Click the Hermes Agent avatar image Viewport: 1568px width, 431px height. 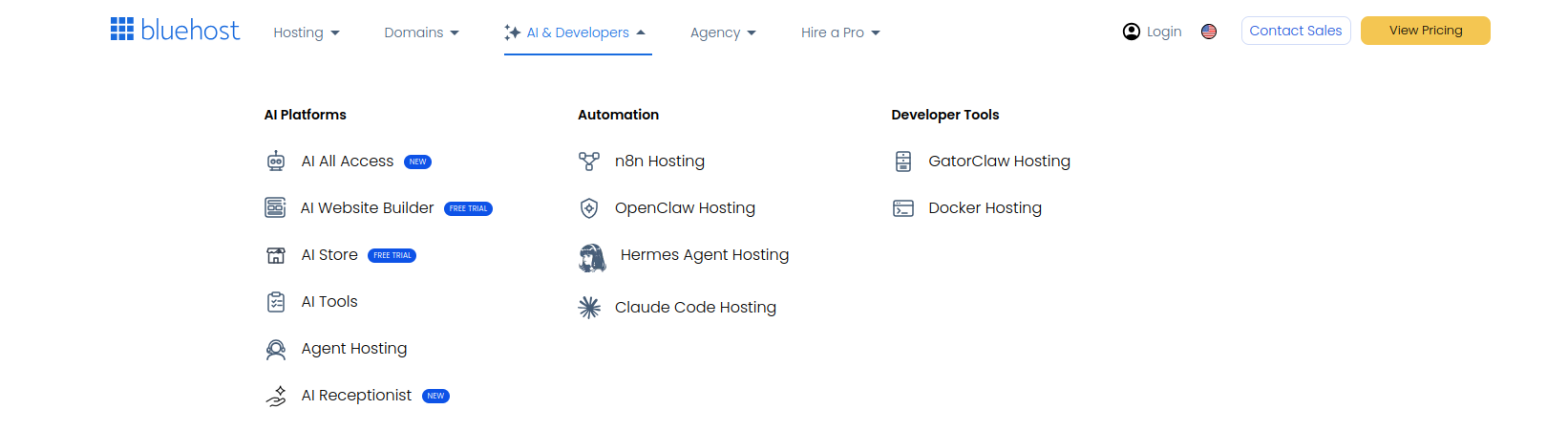coord(592,258)
